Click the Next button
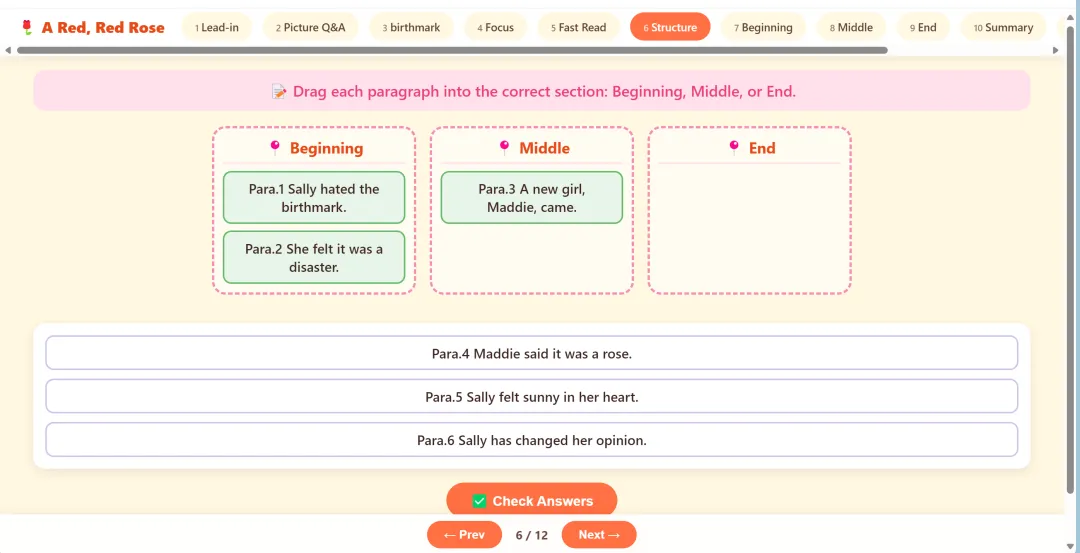Viewport: 1080px width, 553px height. click(x=599, y=535)
